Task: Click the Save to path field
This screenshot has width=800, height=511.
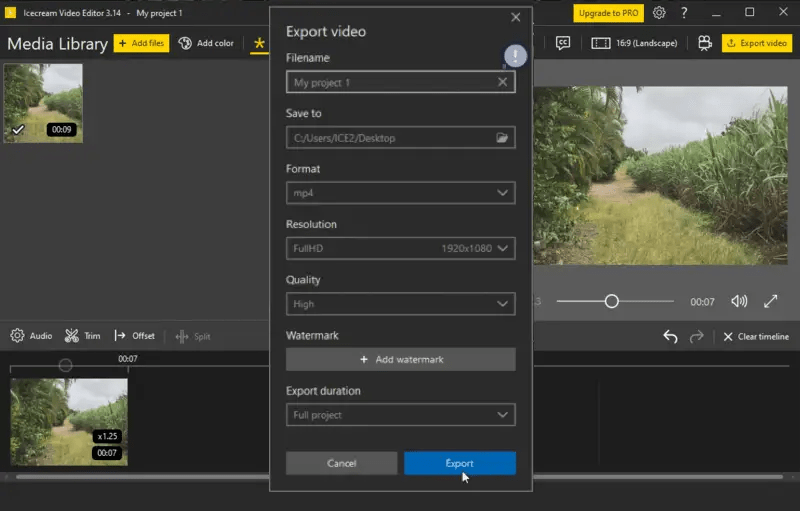Action: 401,138
